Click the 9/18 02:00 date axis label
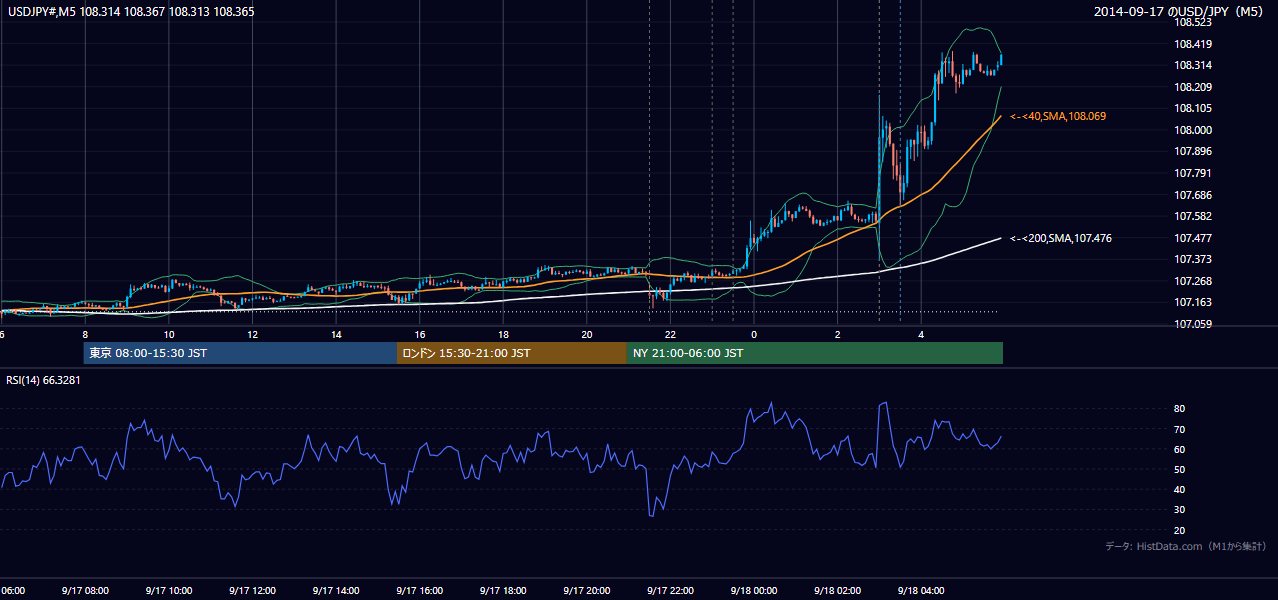This screenshot has width=1278, height=600. coord(837,591)
